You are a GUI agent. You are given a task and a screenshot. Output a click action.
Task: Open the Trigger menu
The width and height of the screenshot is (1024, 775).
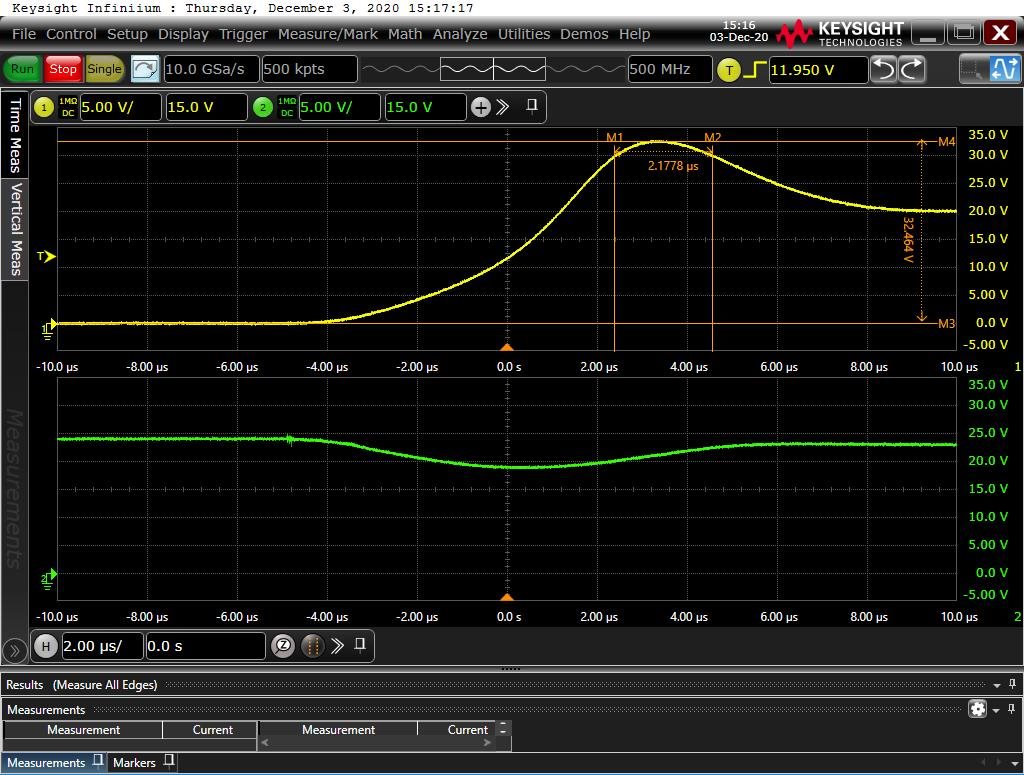(243, 34)
